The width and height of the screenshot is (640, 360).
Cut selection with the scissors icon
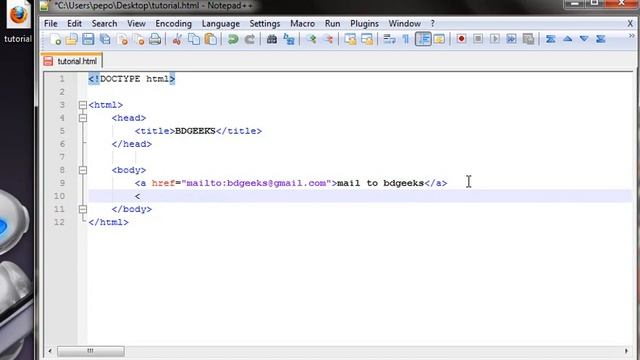[177, 39]
